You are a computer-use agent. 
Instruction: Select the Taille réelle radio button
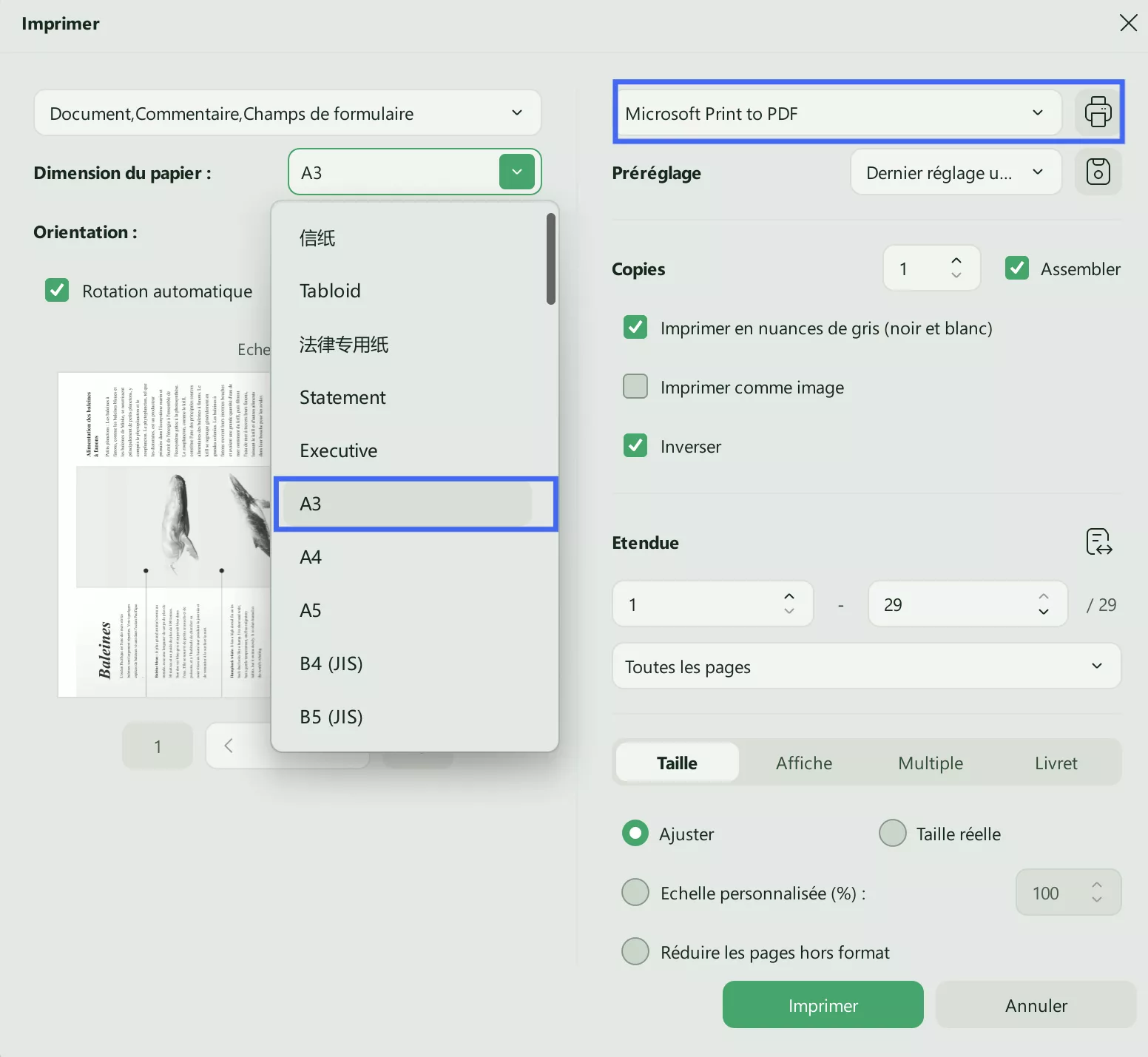(x=893, y=833)
